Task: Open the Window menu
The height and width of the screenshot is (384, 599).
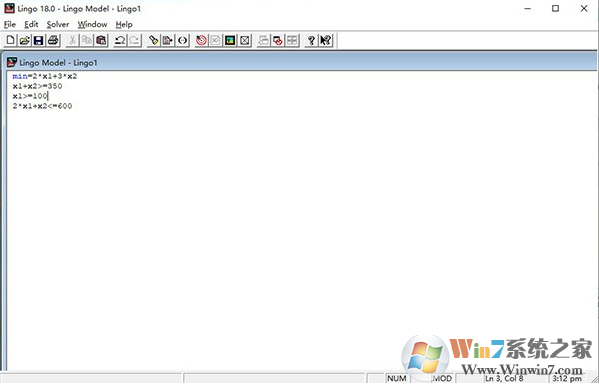Action: tap(92, 24)
